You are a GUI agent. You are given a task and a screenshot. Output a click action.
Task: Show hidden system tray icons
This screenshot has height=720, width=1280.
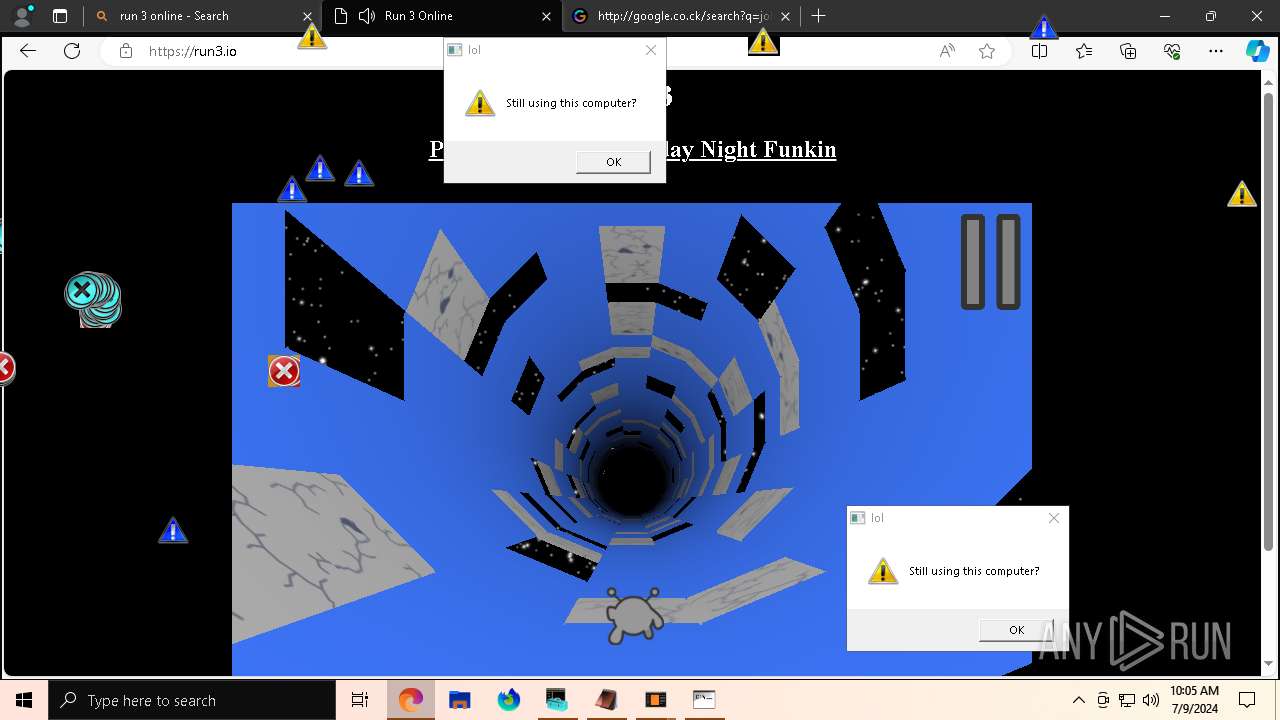pos(1078,700)
